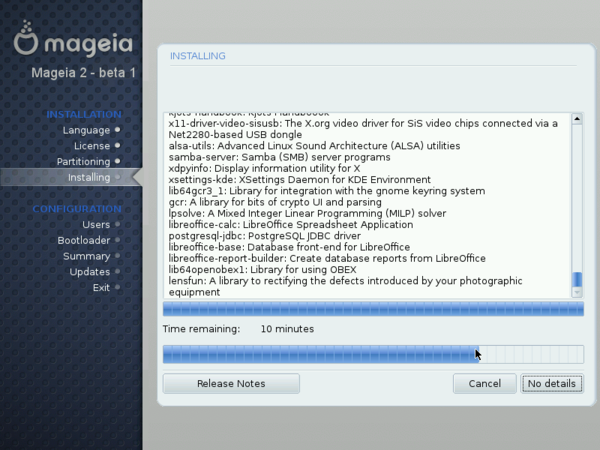The image size is (600, 450).
Task: Click the bullet next to Exit
Action: [x=117, y=287]
